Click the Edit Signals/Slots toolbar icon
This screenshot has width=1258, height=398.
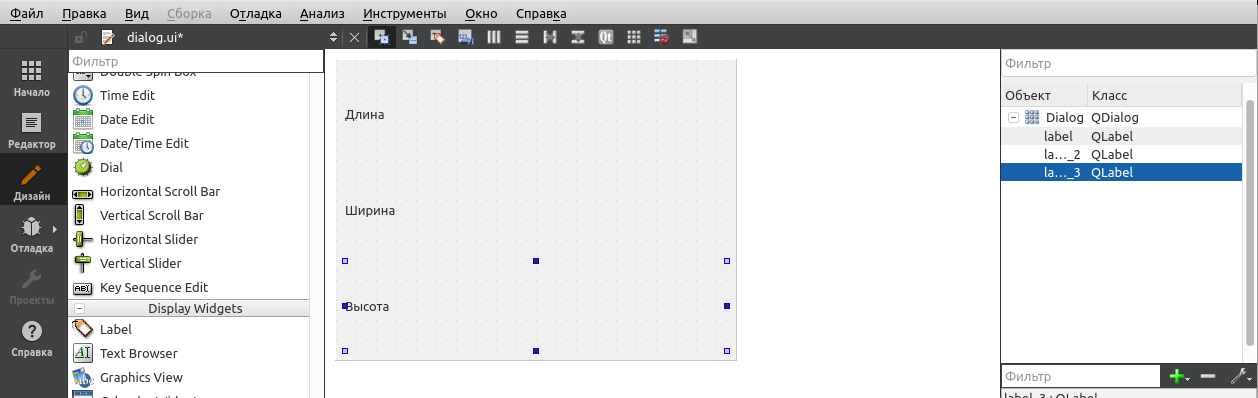pyautogui.click(x=409, y=37)
